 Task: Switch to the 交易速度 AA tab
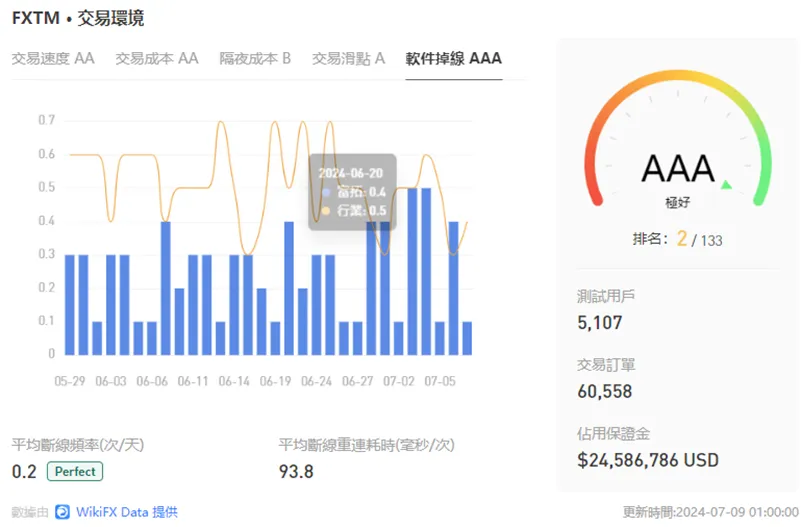(53, 58)
